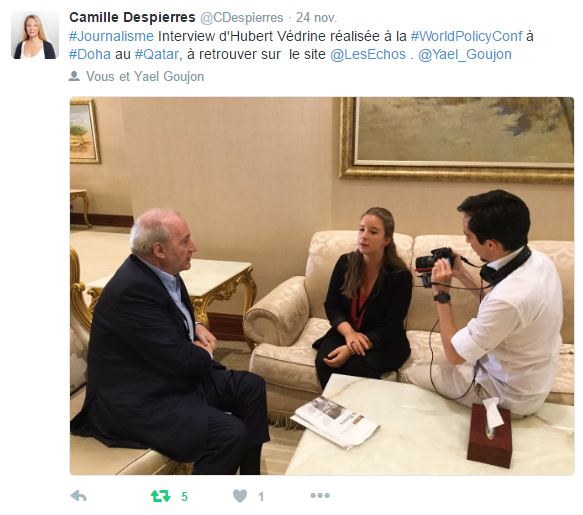Go to the @LesEchos mention
This screenshot has width=583, height=515.
[368, 54]
